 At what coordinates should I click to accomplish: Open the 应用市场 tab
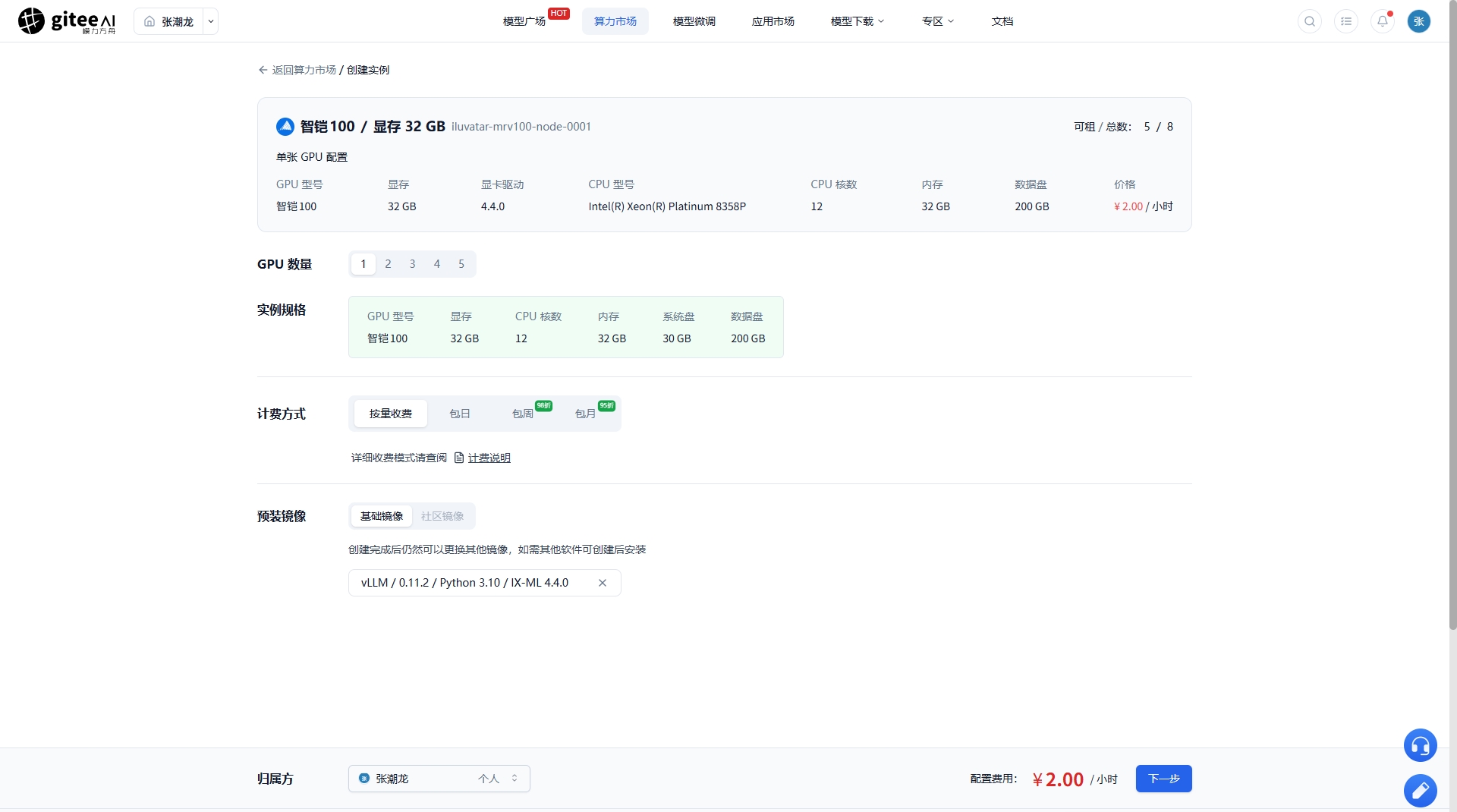tap(773, 21)
